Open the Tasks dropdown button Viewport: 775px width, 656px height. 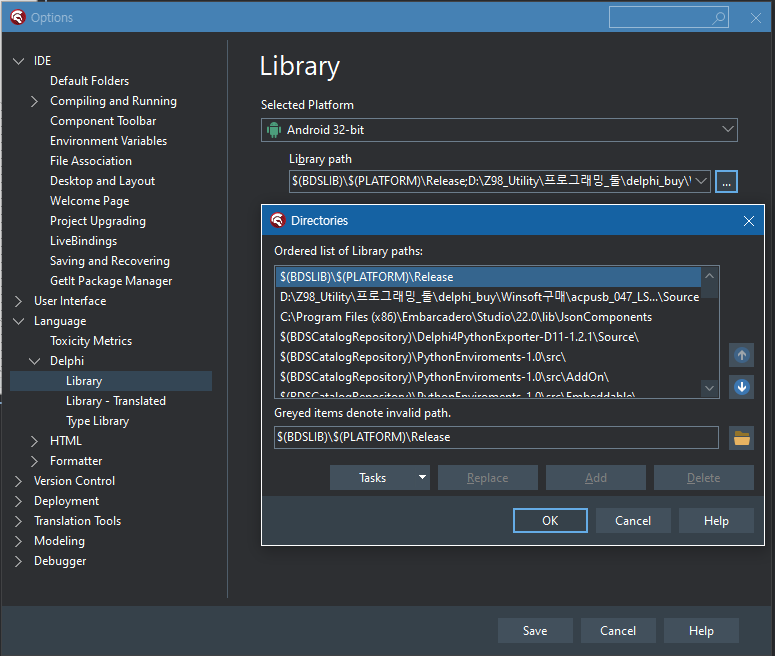(x=380, y=478)
